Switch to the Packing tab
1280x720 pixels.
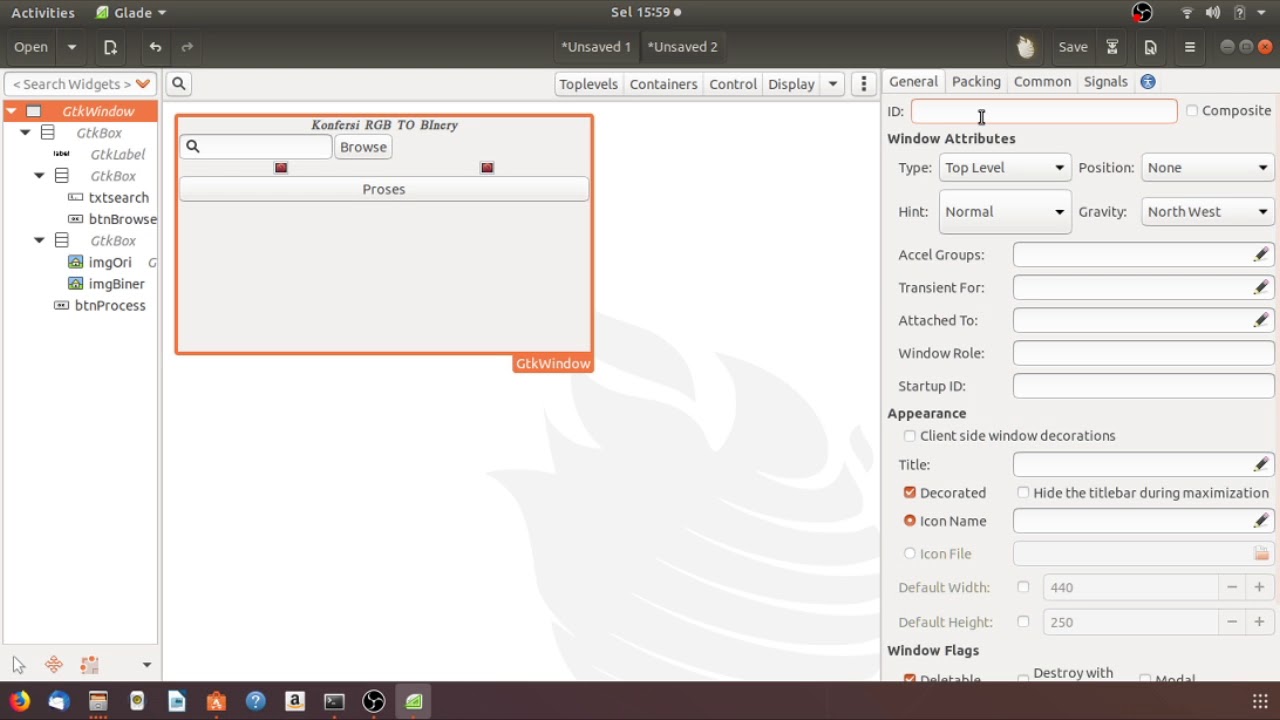coord(976,82)
